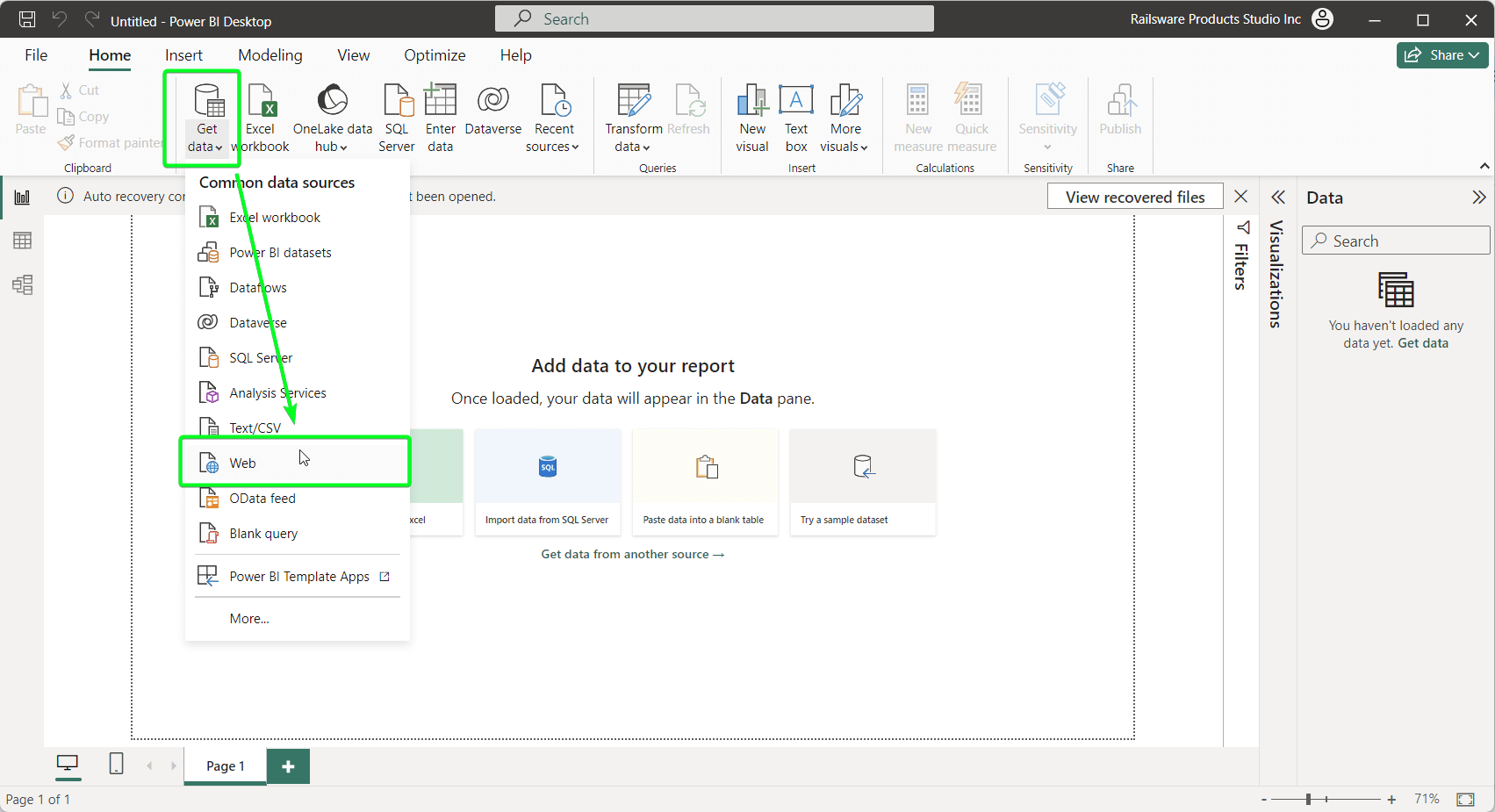Open the Get data dropdown
This screenshot has width=1495, height=812.
206,119
